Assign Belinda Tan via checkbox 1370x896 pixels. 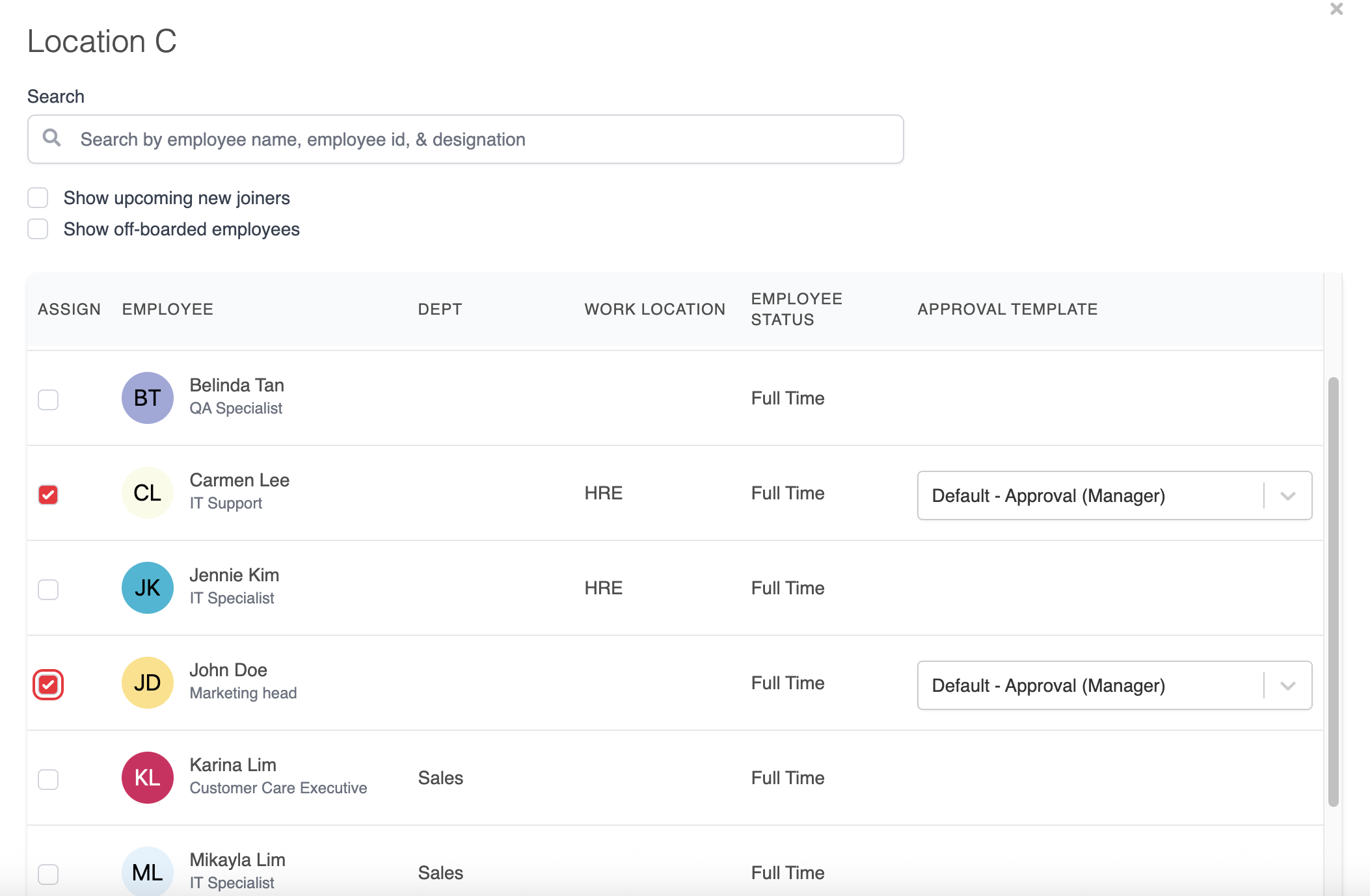48,399
